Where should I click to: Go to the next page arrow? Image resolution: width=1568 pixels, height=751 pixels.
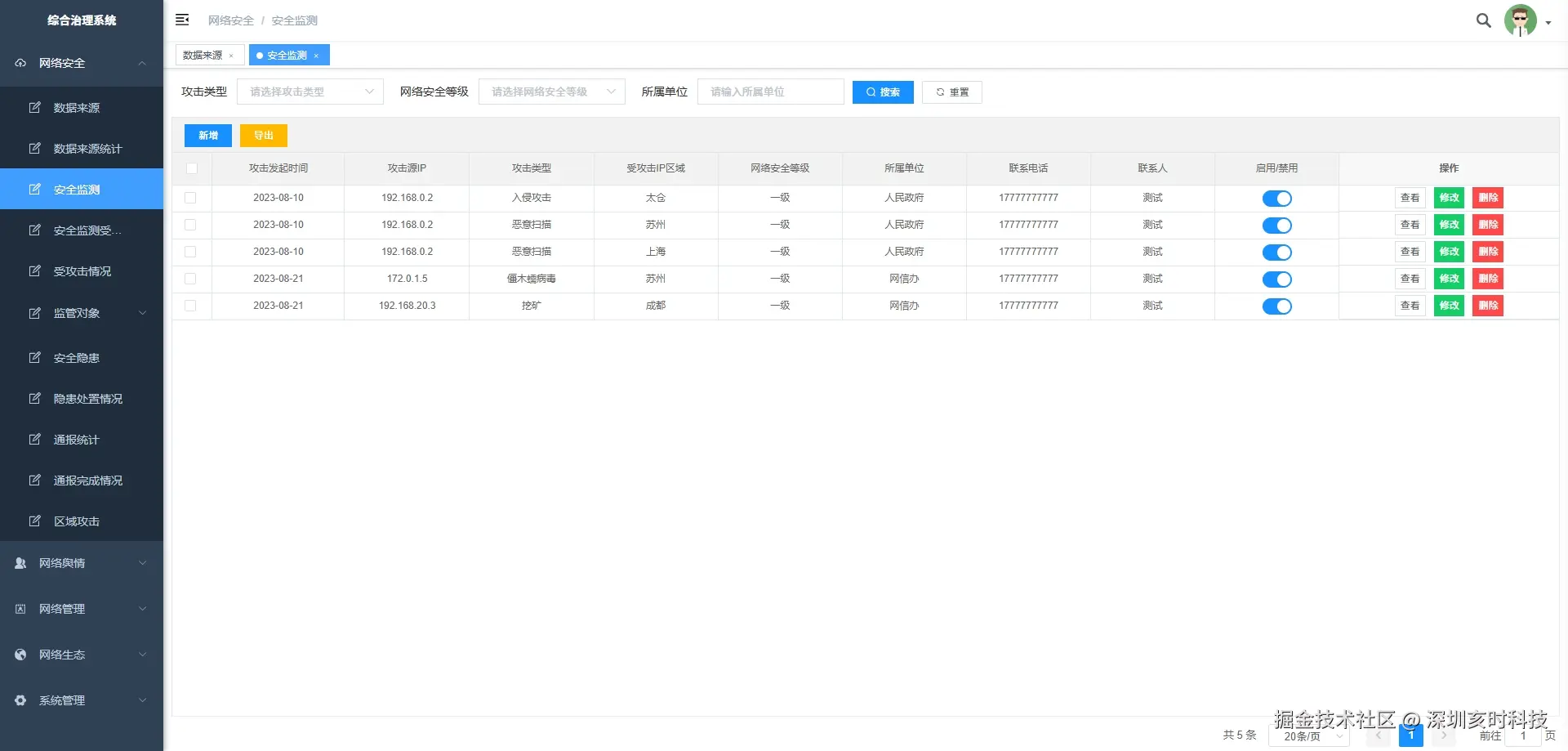click(x=1444, y=735)
